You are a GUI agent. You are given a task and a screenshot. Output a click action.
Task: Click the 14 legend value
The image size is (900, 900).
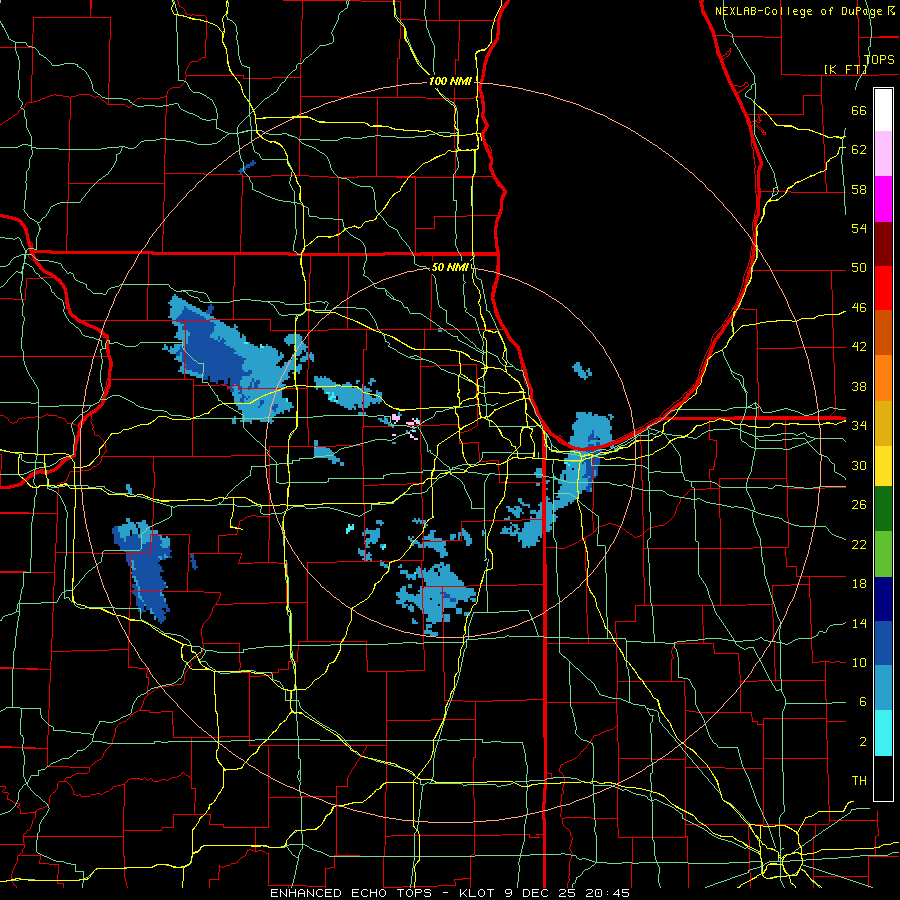pyautogui.click(x=859, y=623)
